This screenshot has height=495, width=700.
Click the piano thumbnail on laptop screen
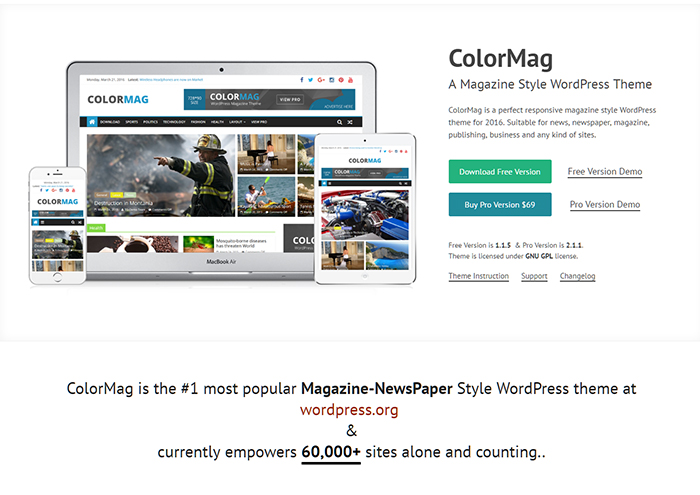[x=266, y=154]
